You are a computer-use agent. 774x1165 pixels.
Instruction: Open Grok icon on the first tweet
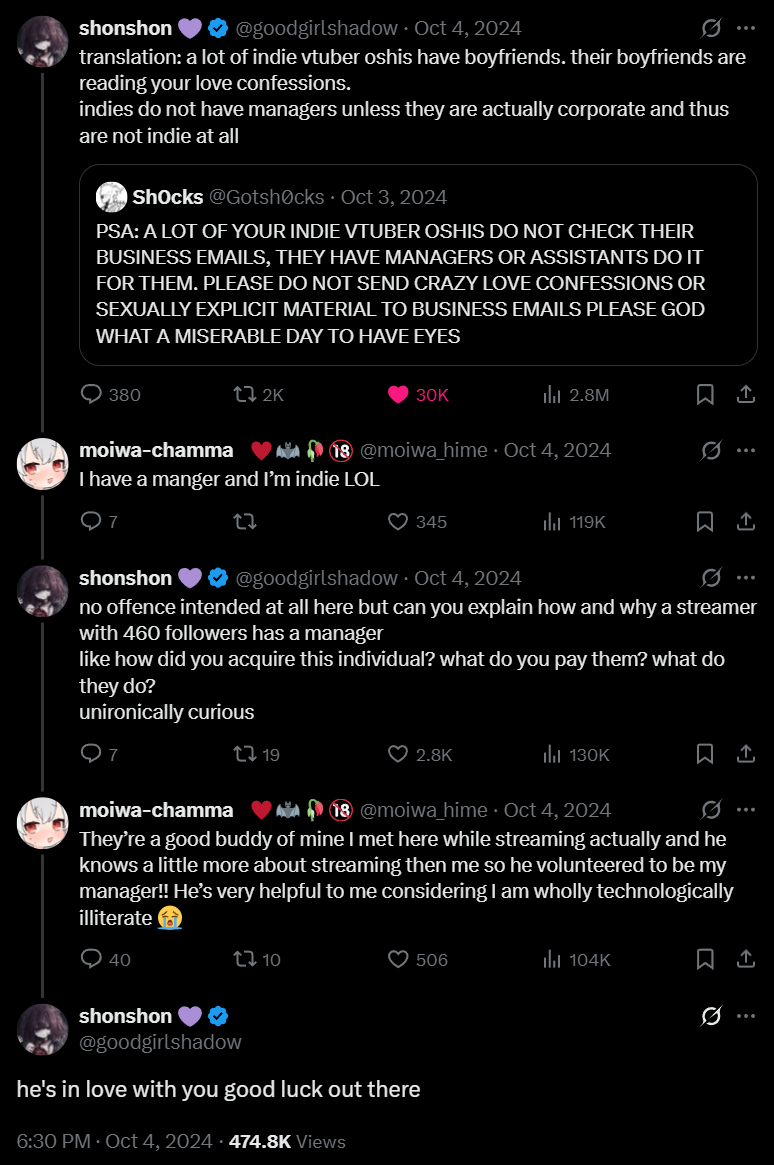(711, 28)
